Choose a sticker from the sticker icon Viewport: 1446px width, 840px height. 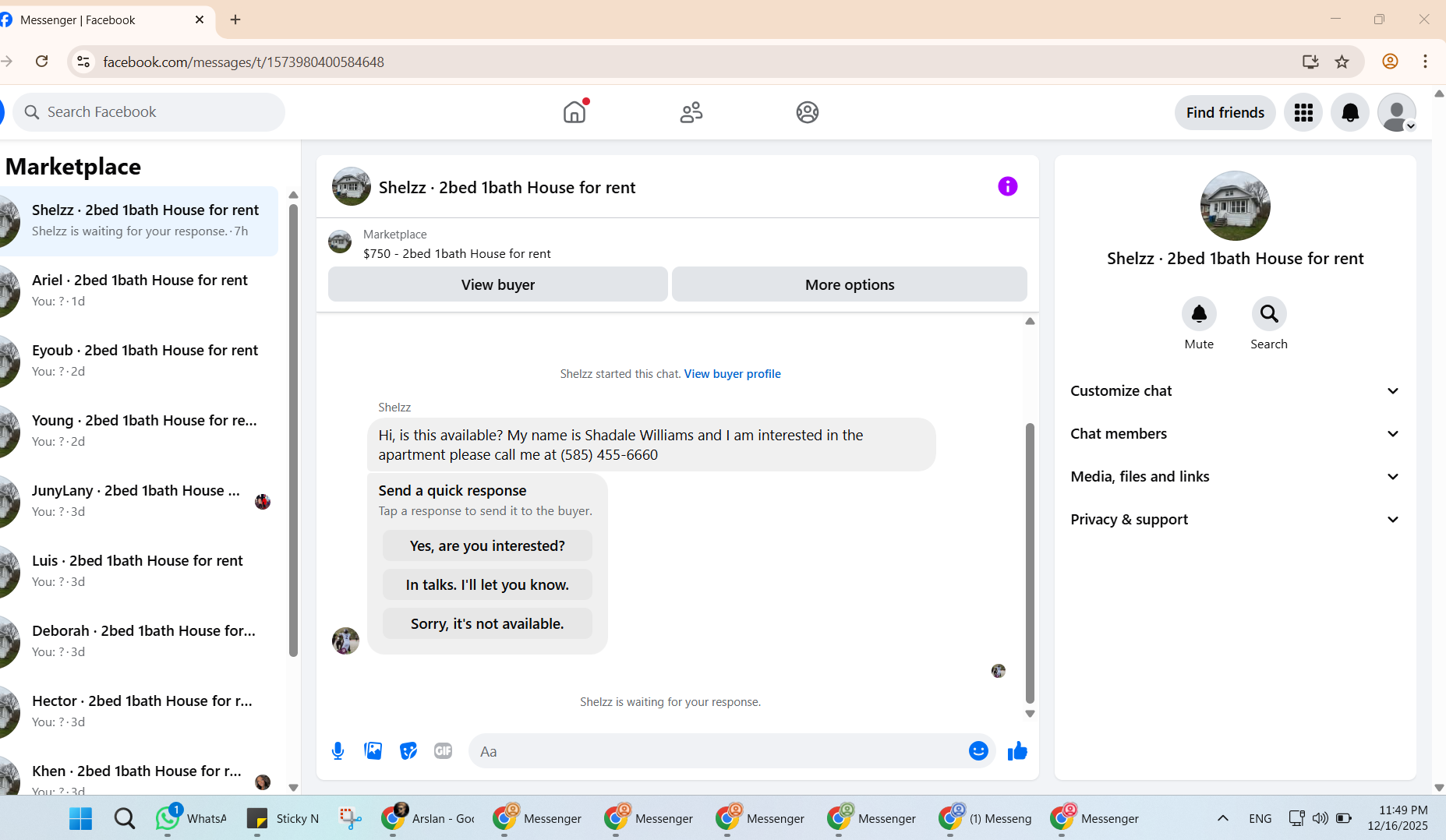pyautogui.click(x=408, y=751)
